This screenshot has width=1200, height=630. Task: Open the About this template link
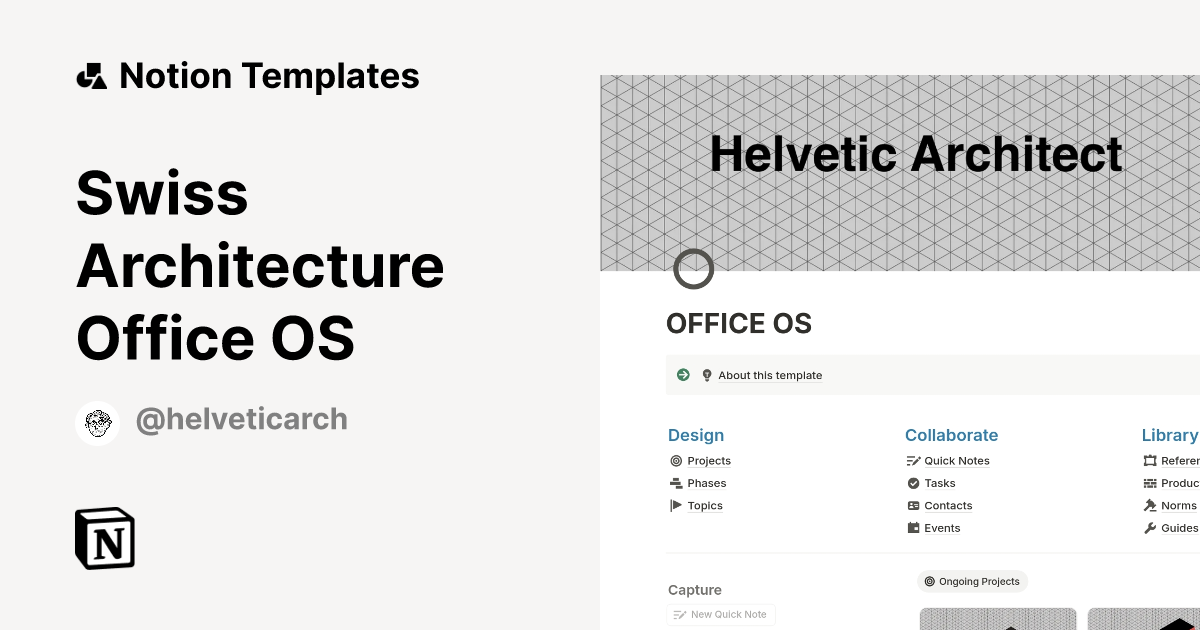tap(770, 374)
